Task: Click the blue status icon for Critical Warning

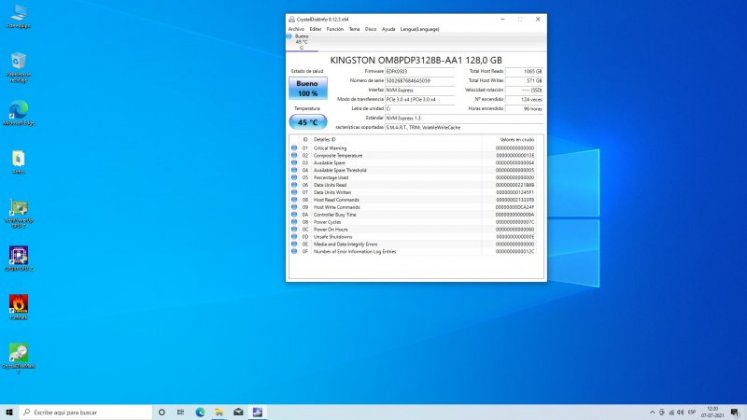Action: tap(294, 148)
